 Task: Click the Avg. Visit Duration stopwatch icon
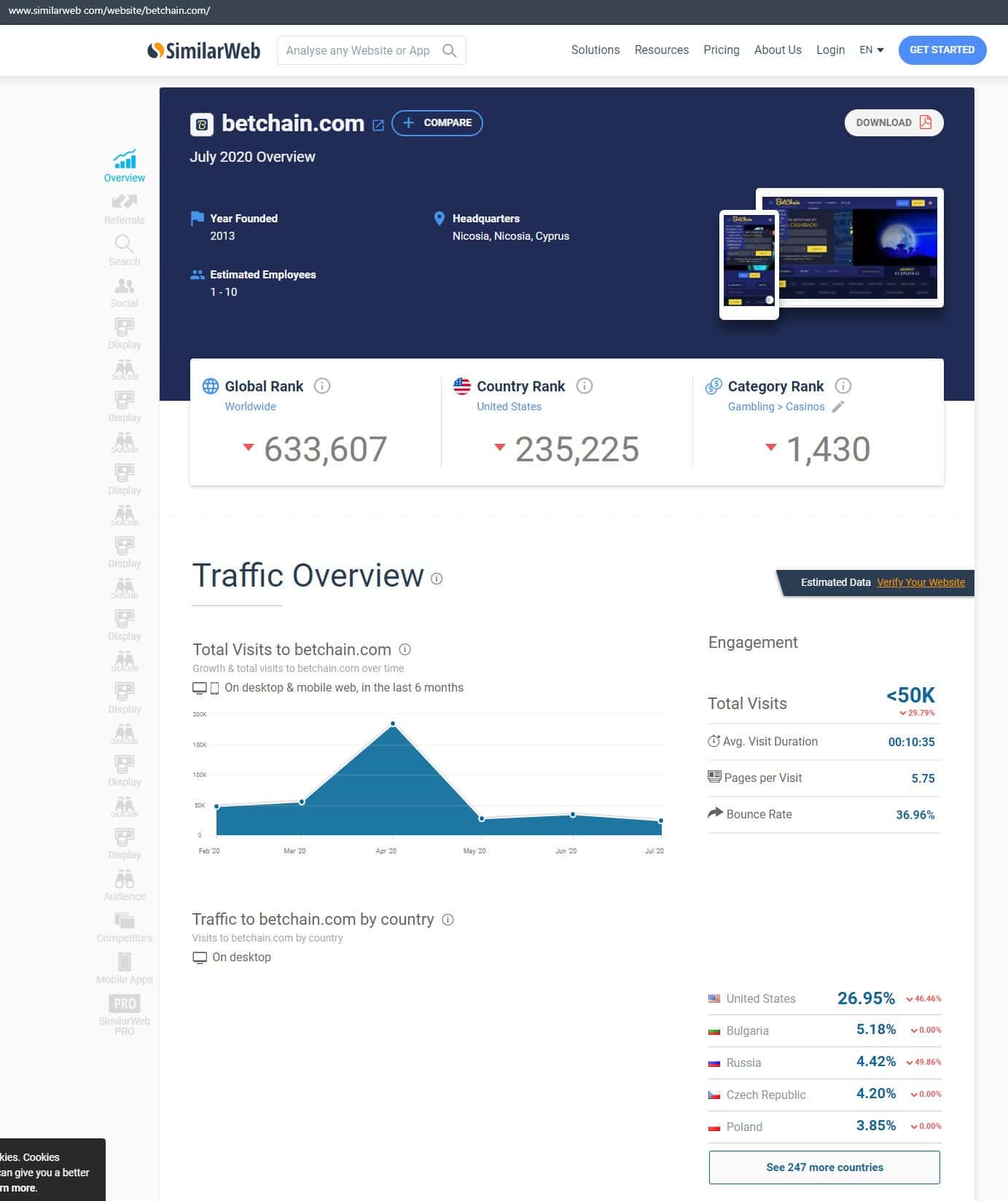click(714, 741)
